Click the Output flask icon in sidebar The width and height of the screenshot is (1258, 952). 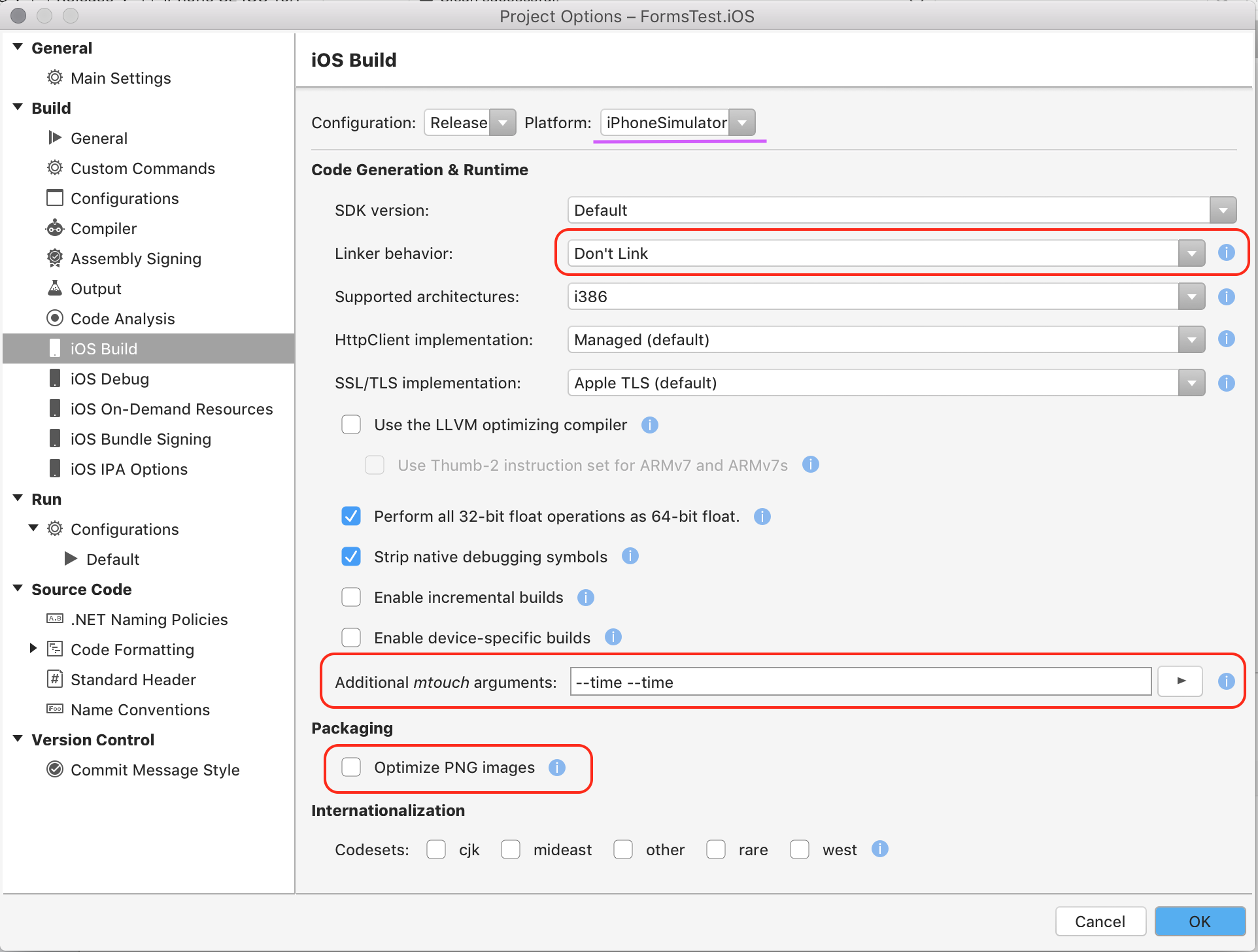[x=55, y=288]
